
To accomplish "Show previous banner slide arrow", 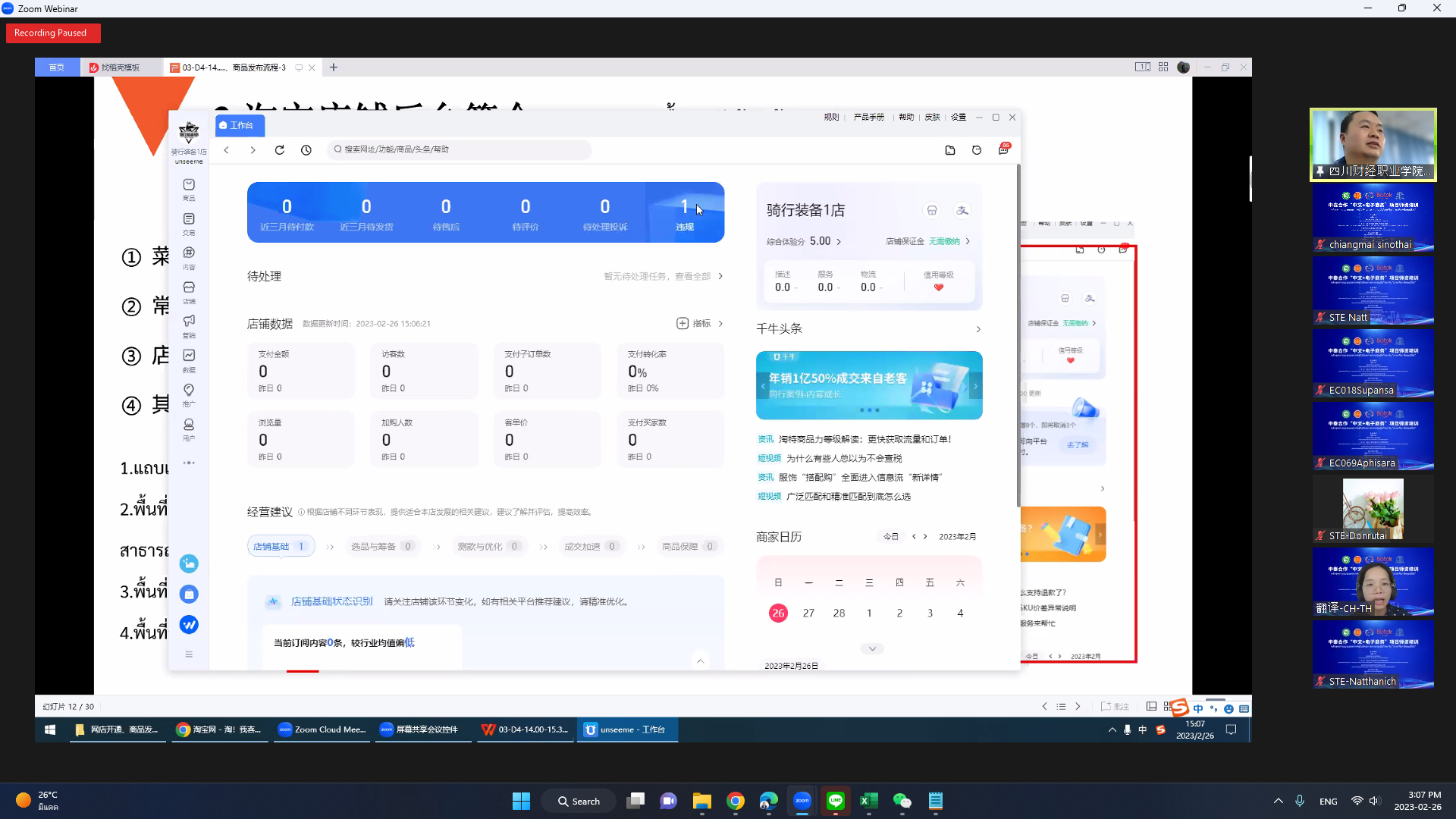I will 763,386.
